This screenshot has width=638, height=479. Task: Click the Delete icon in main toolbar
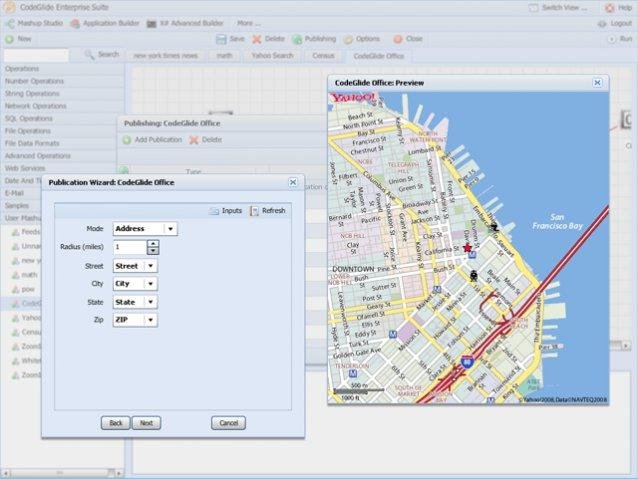click(x=256, y=39)
